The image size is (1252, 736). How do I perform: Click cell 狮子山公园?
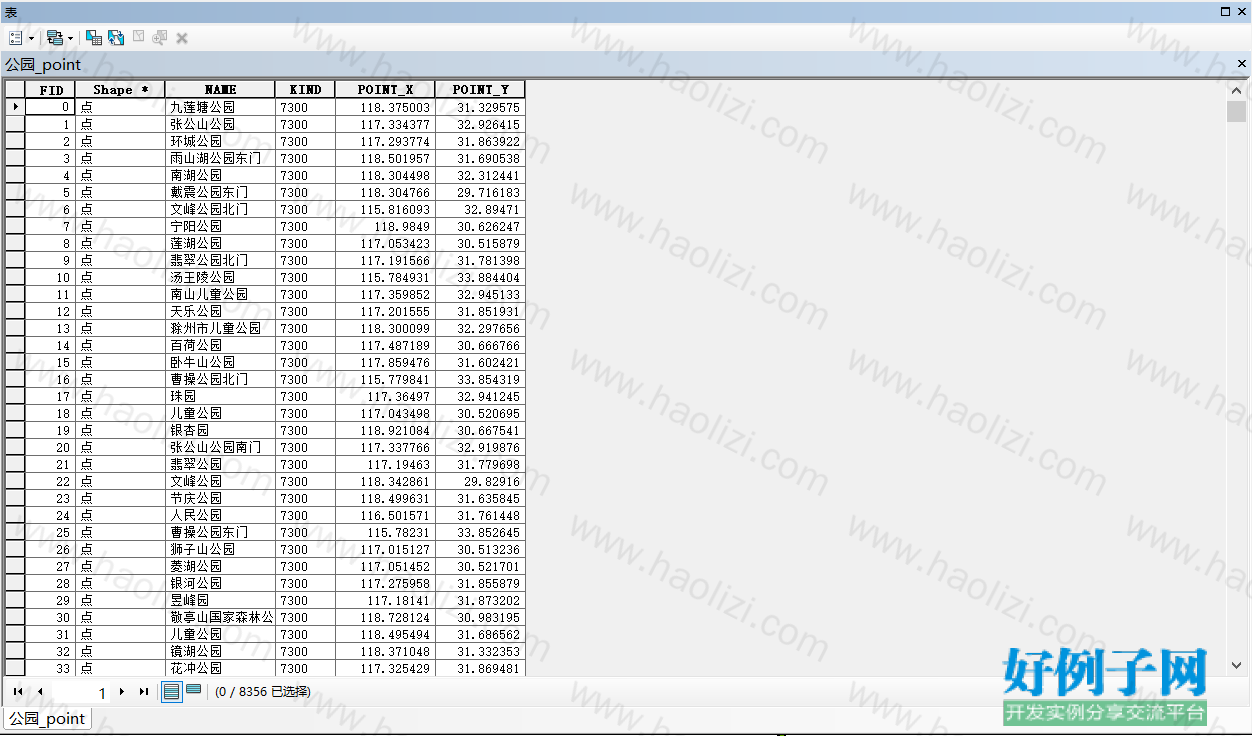pyautogui.click(x=220, y=549)
